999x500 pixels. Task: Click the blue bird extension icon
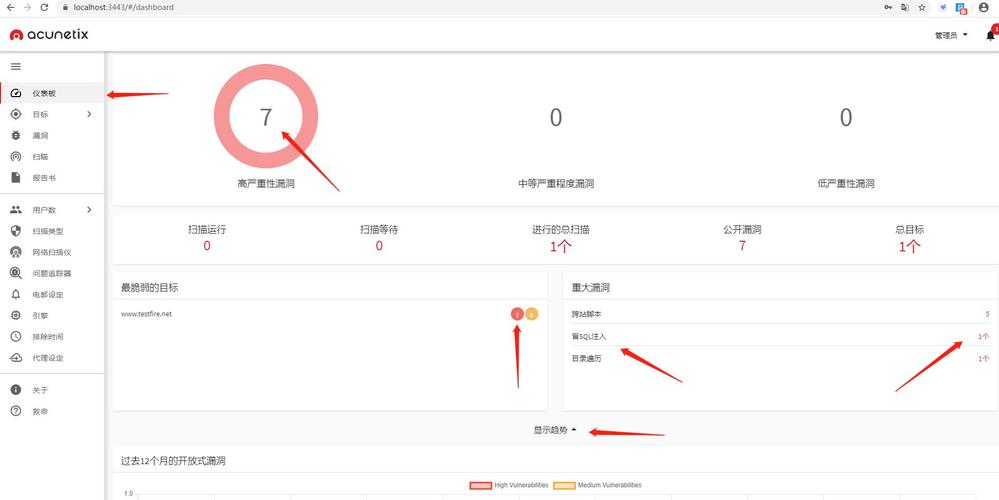[x=945, y=7]
